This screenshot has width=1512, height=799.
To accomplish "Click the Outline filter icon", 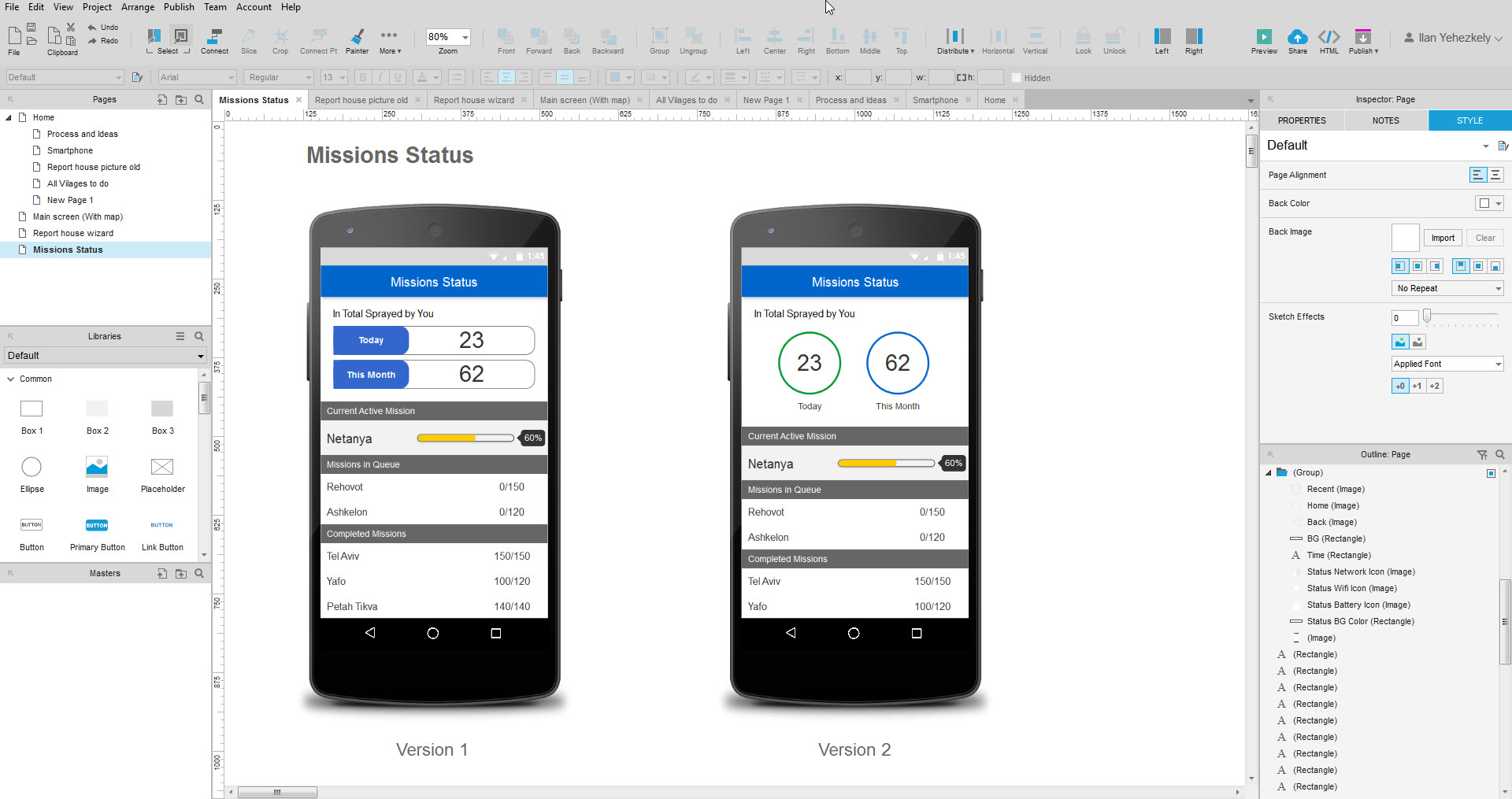I will point(1482,454).
